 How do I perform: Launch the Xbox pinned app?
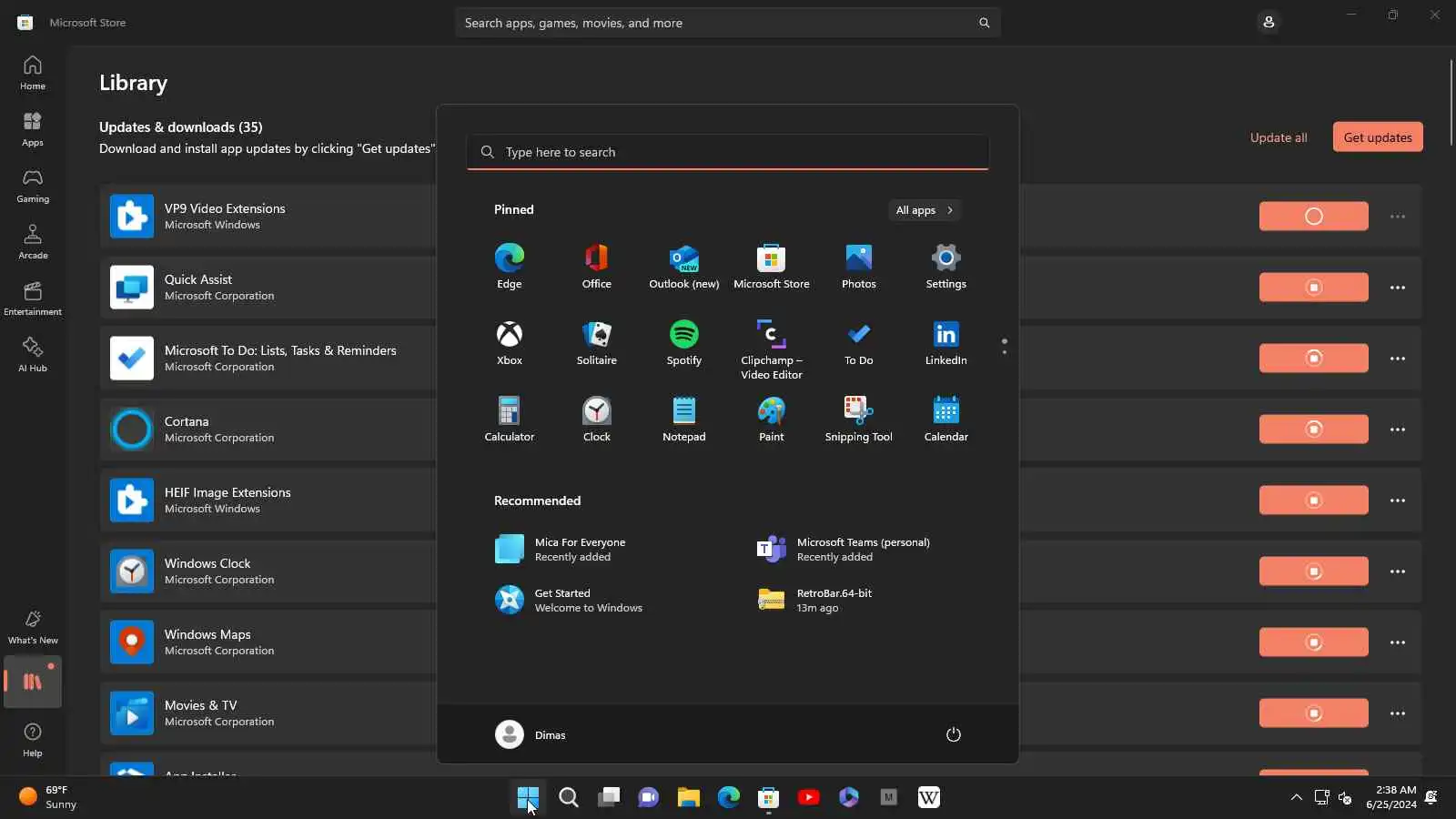coord(510,343)
